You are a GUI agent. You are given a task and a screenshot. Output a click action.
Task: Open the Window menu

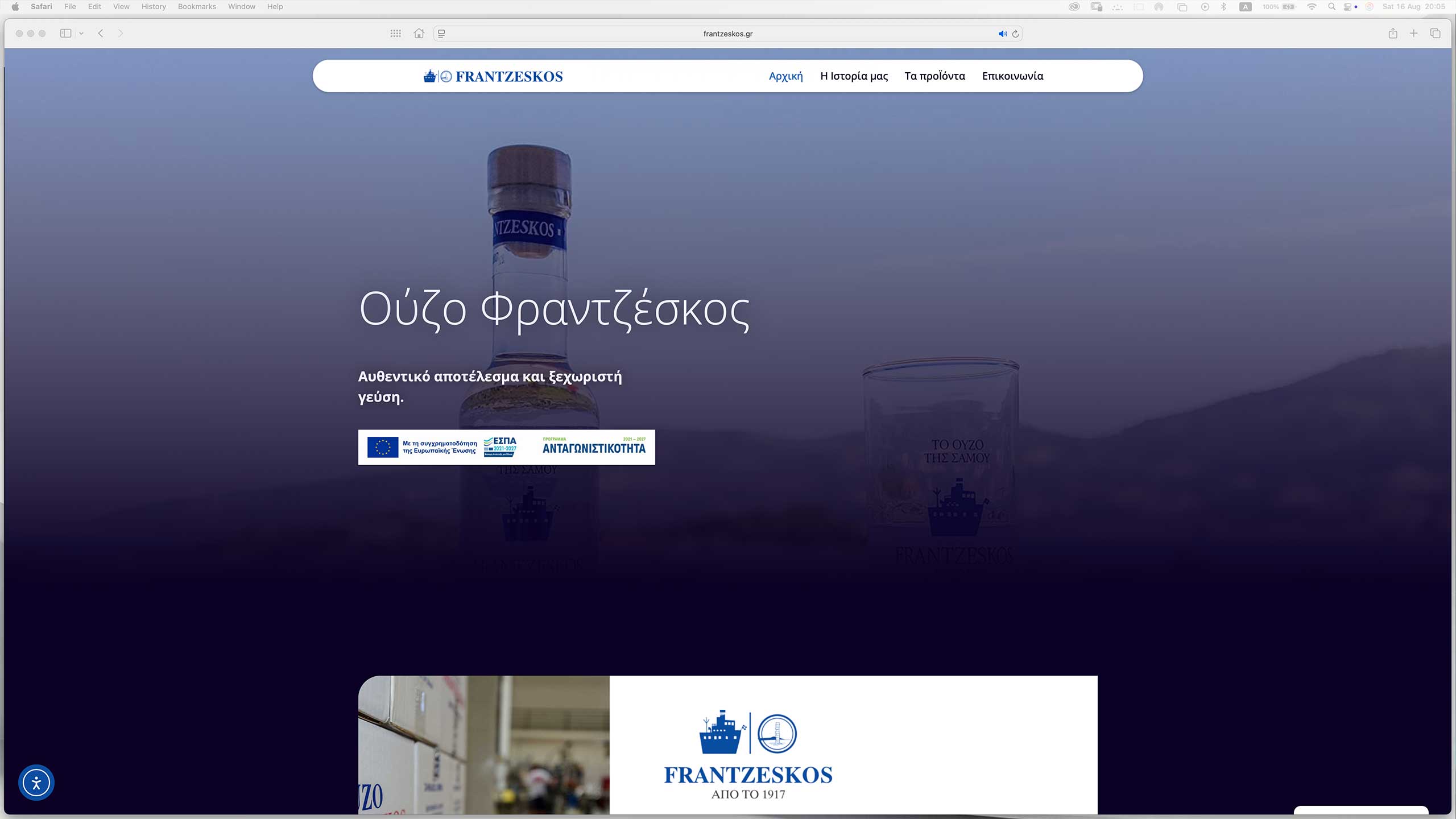(242, 7)
